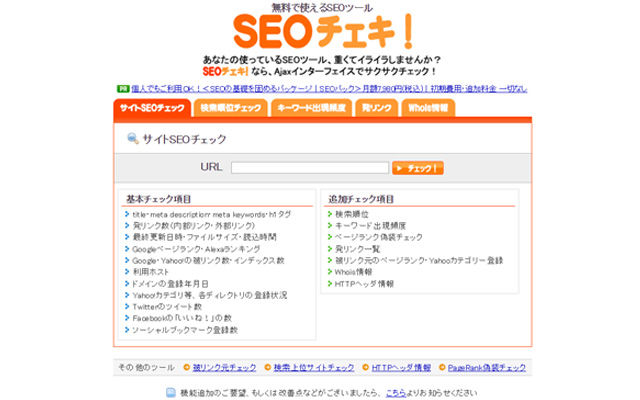This screenshot has height=400, width=640.
Task: Click the 無料で使えるSEOツール tagline
Action: [322, 8]
